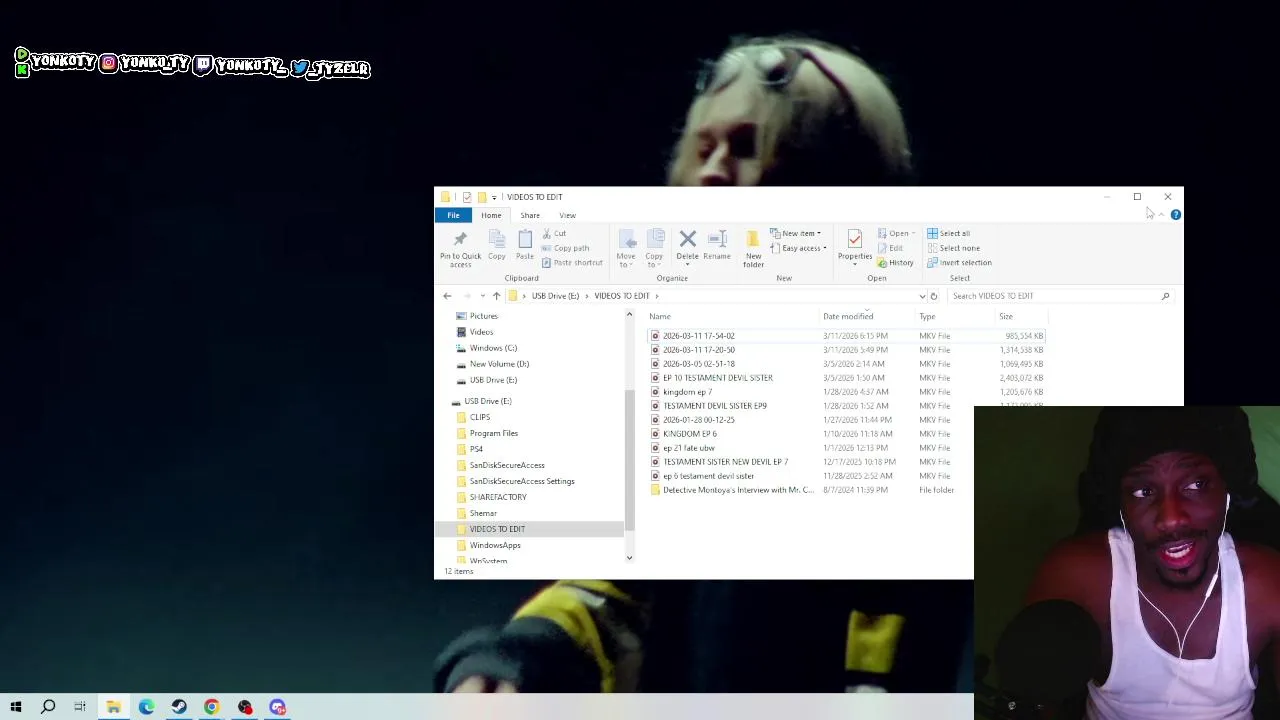The height and width of the screenshot is (720, 1280).
Task: Switch to the Share ribbon tab
Action: click(x=530, y=215)
